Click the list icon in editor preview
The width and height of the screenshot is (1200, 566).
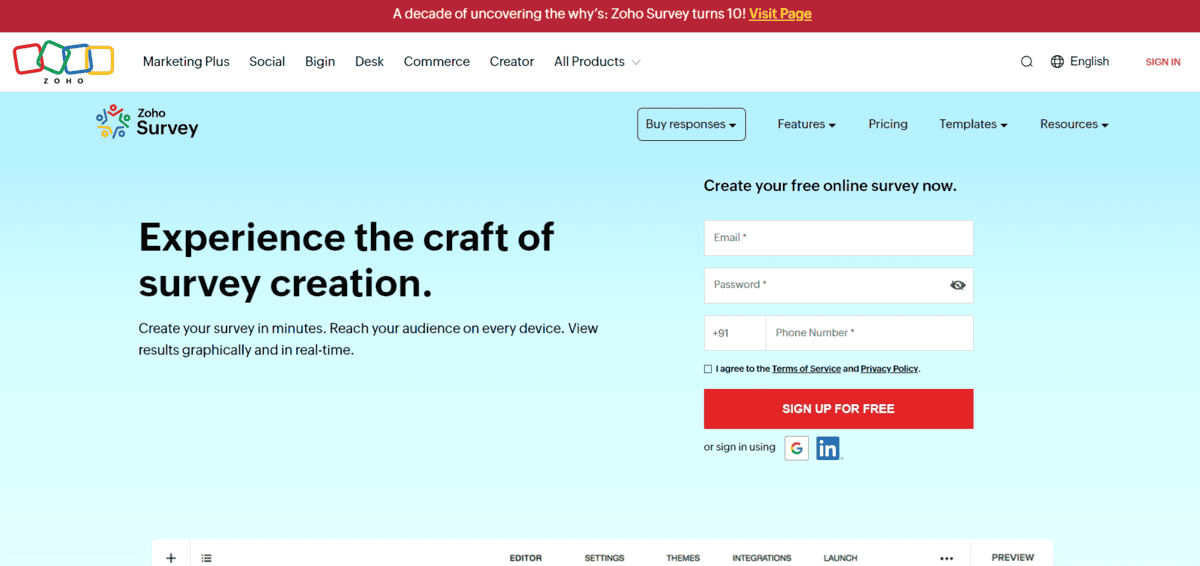[206, 558]
